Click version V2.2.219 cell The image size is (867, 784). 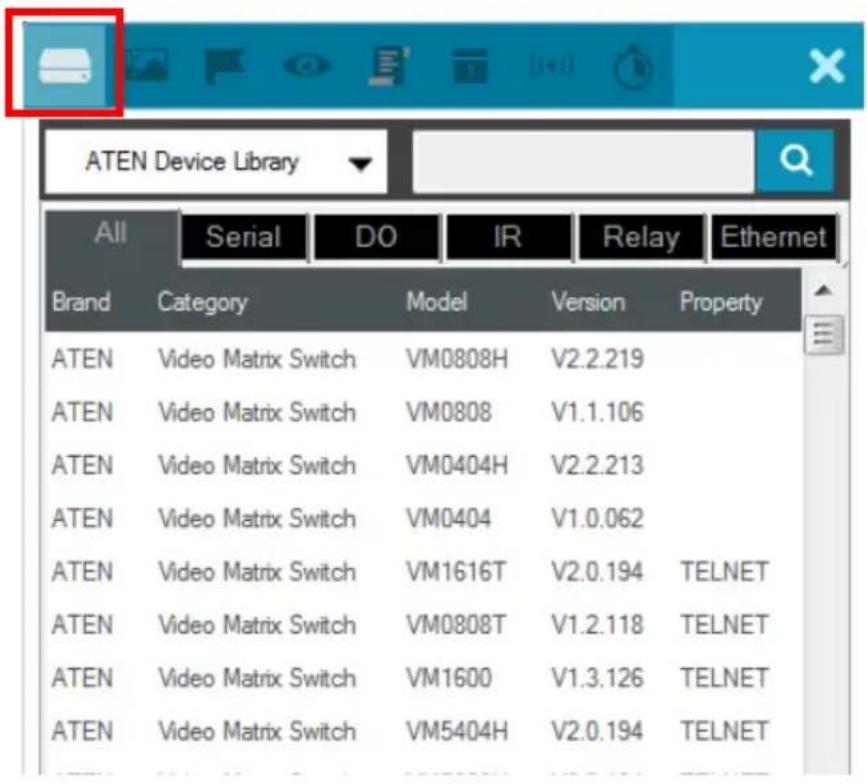(598, 359)
